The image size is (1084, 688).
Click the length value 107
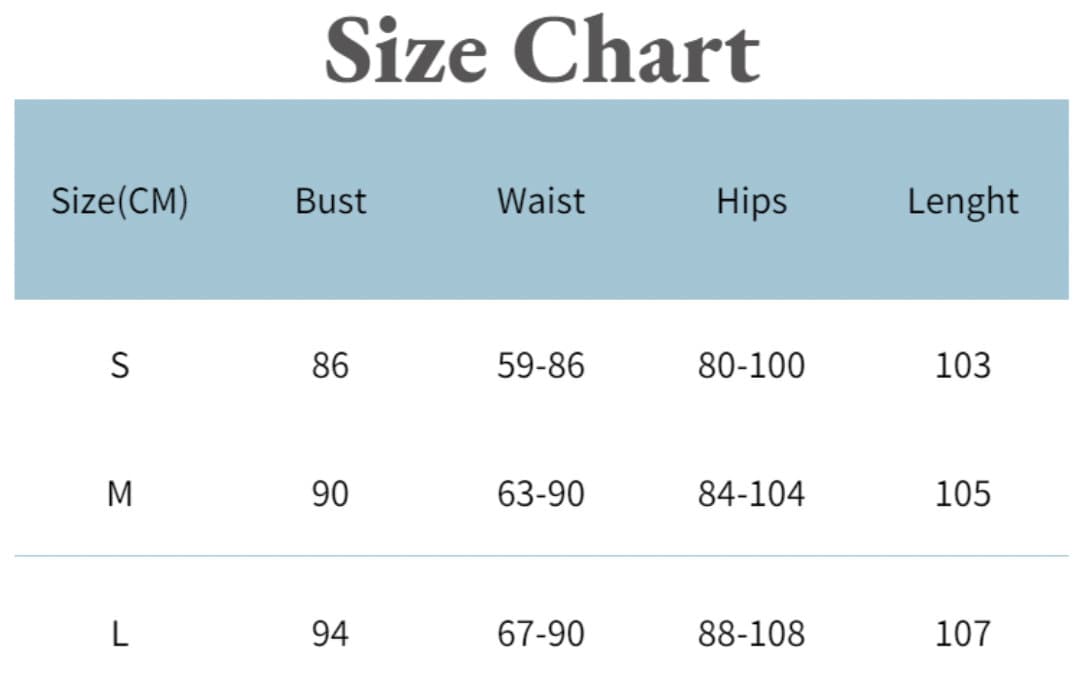click(963, 634)
